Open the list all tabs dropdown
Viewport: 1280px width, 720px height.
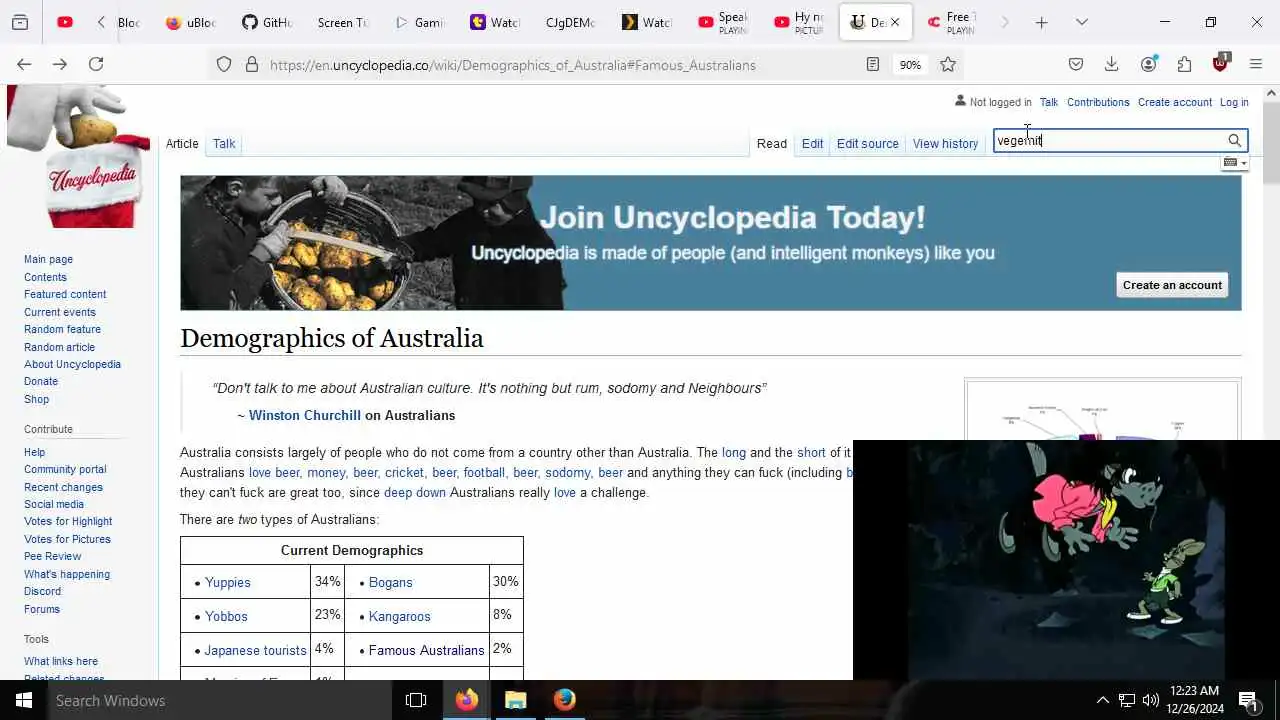1082,22
